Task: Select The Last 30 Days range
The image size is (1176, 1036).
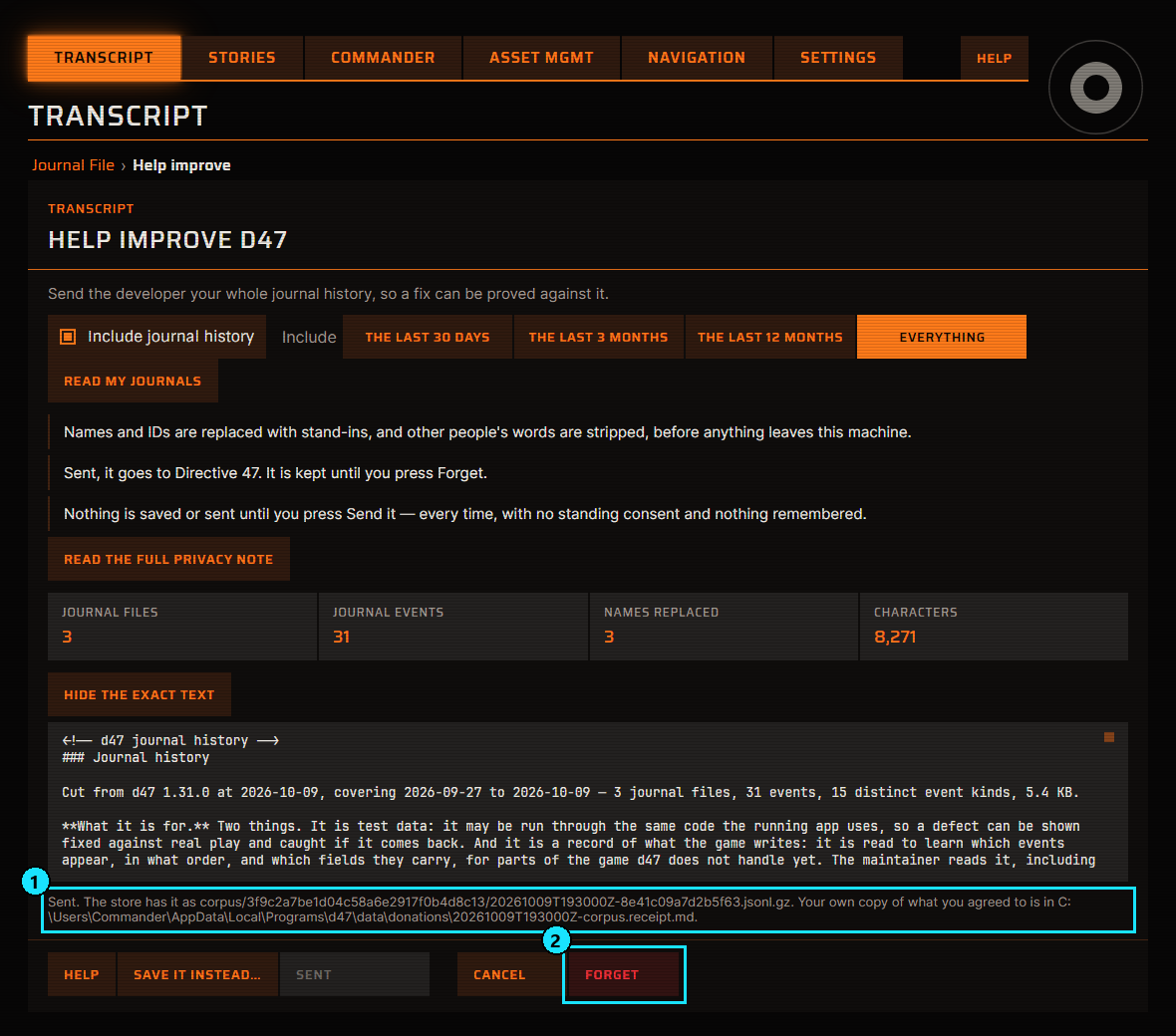Action: tap(428, 338)
